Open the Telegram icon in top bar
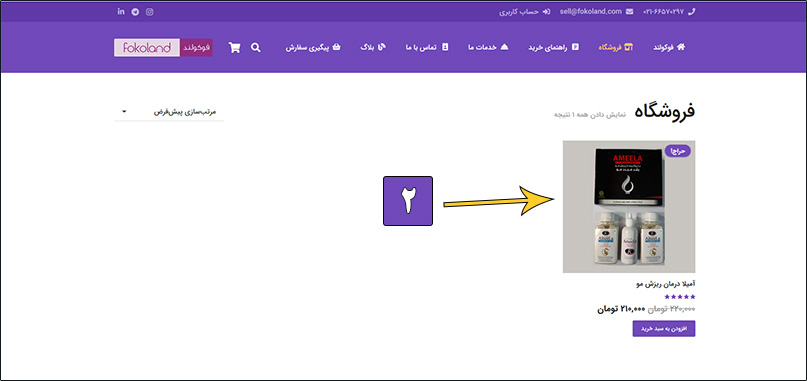807x381 pixels. point(135,11)
